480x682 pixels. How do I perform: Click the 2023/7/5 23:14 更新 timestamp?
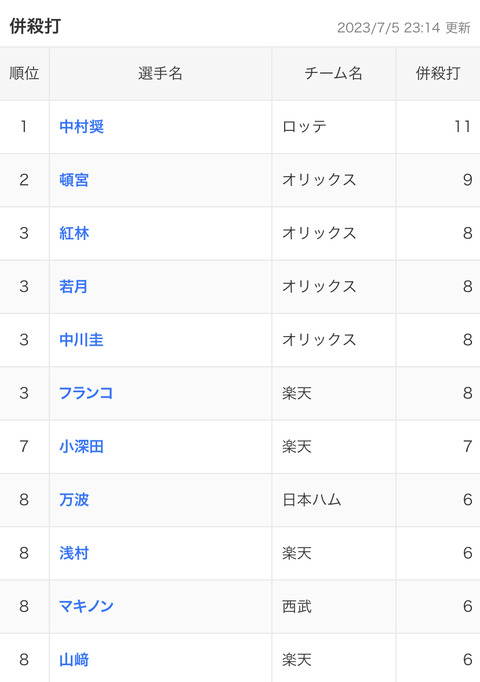point(403,28)
